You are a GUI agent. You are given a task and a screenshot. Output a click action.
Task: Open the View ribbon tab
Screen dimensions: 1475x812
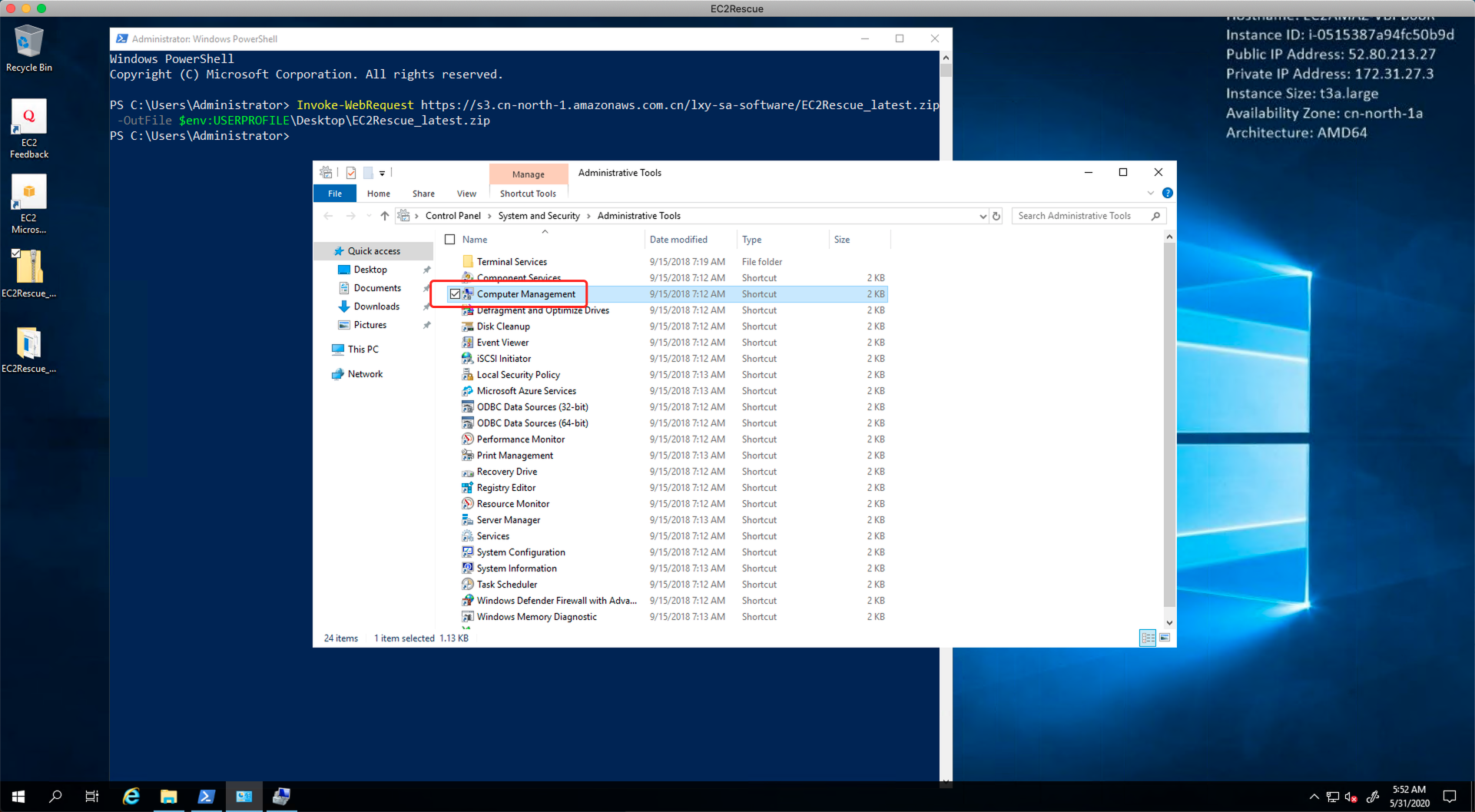466,194
